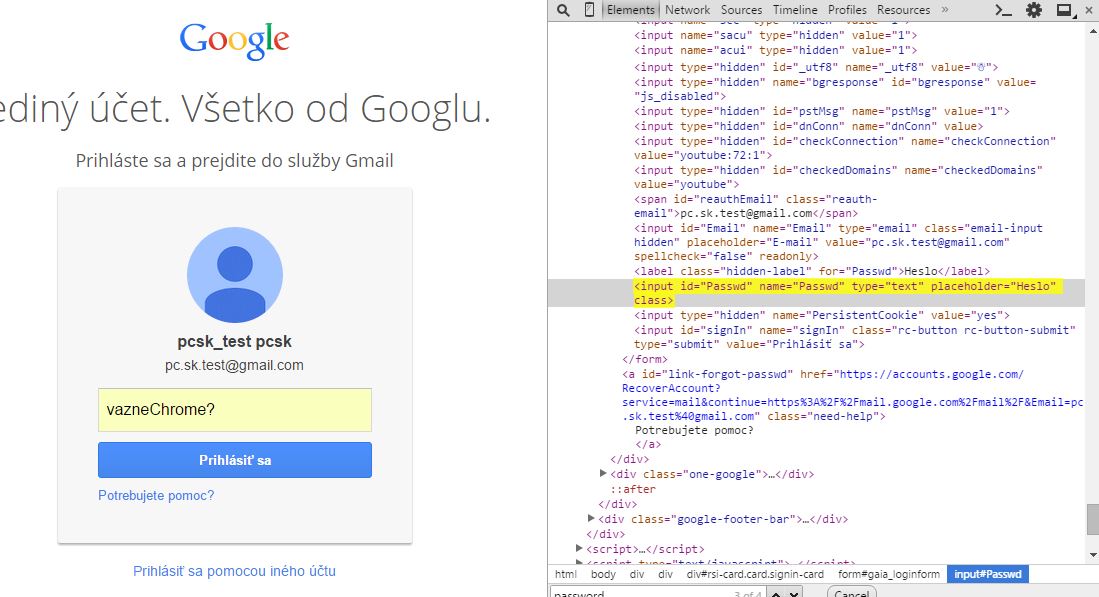Select the input name="acui" hidden node
The image size is (1099, 597).
click(775, 50)
